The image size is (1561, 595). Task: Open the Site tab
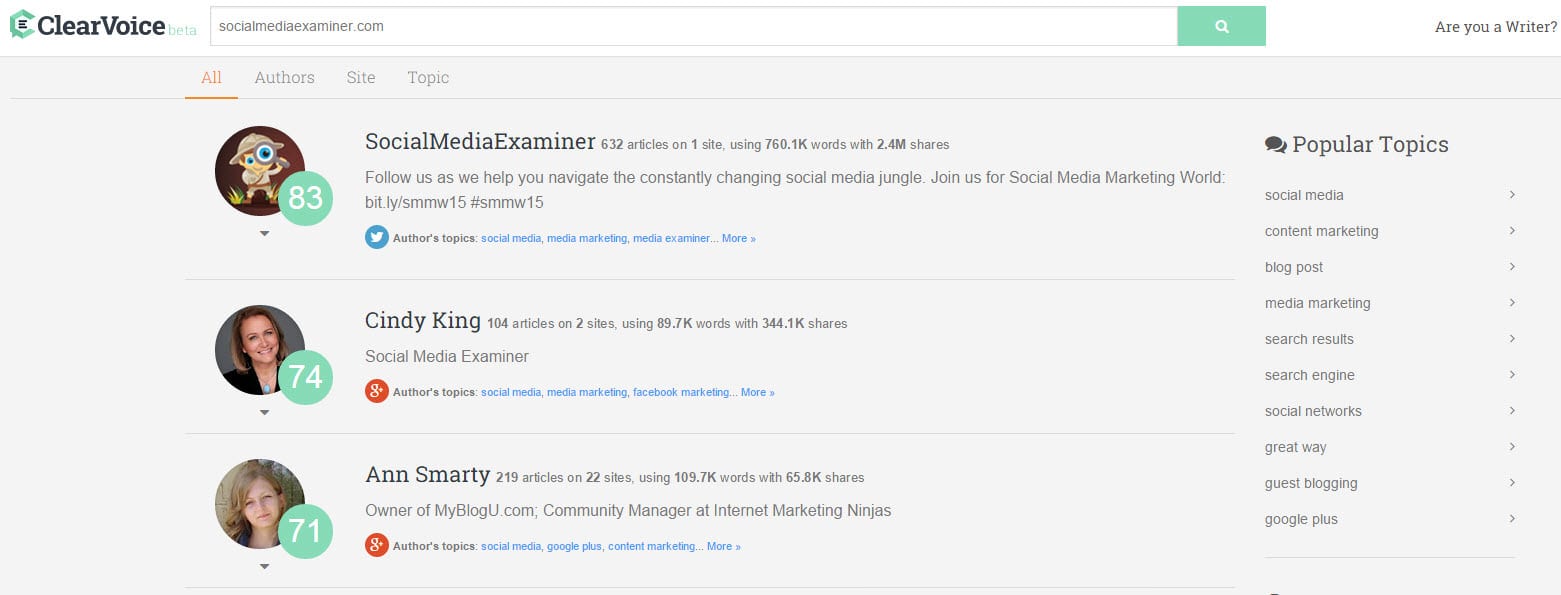[x=361, y=78]
